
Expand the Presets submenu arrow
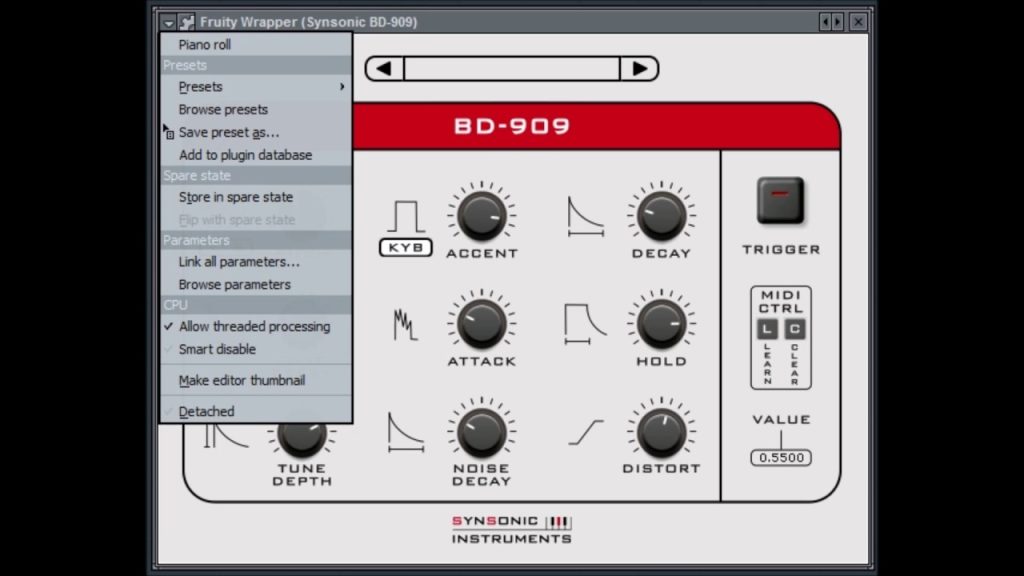tap(342, 87)
